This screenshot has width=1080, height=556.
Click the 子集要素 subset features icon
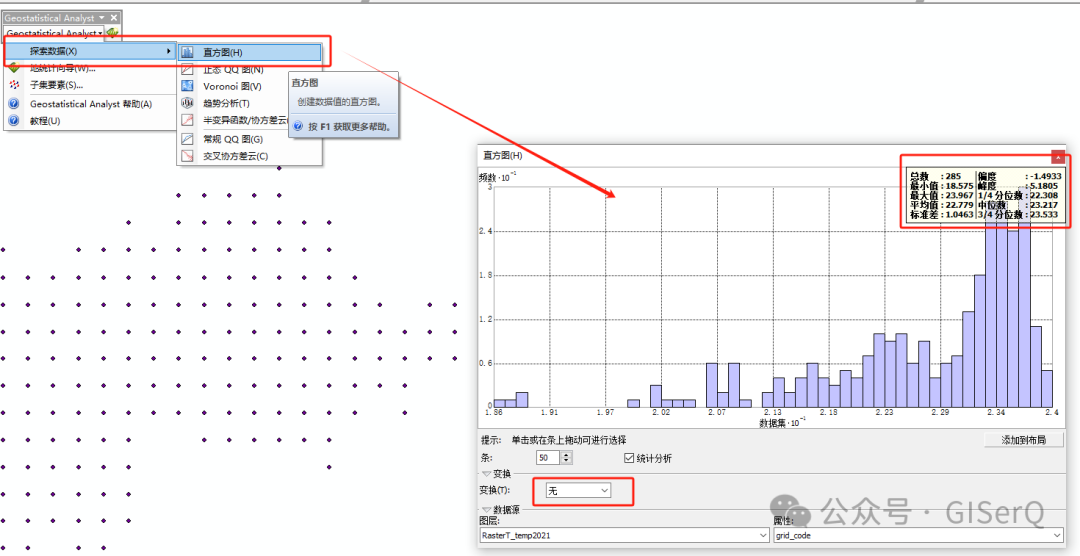point(14,85)
